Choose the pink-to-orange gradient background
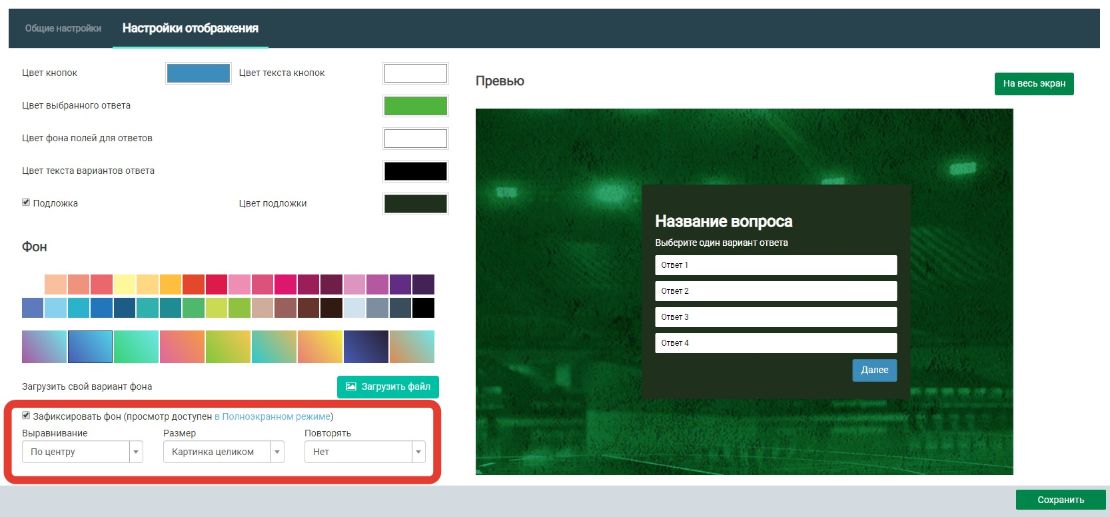1110x517 pixels. point(182,346)
